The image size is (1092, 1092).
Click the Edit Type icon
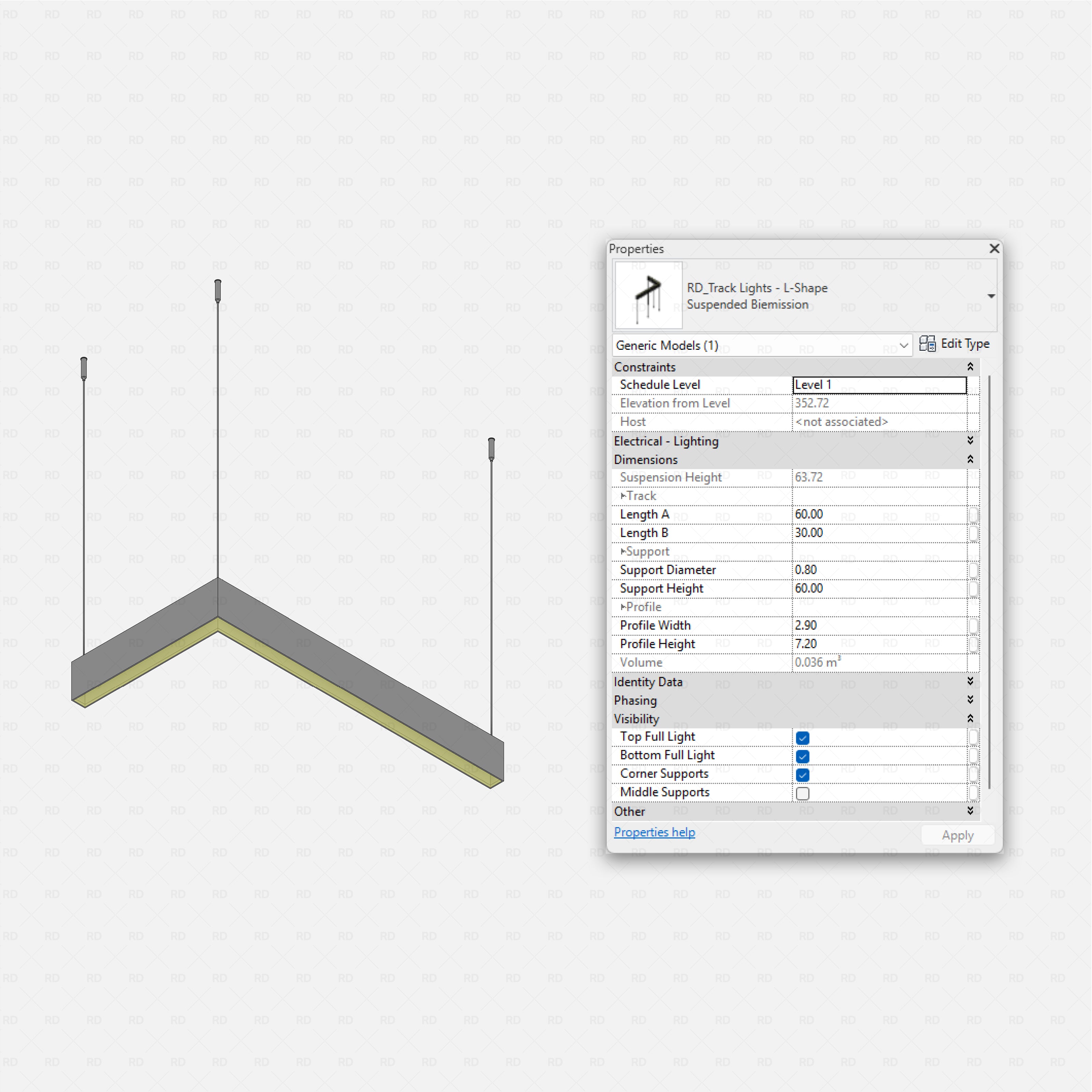point(927,344)
